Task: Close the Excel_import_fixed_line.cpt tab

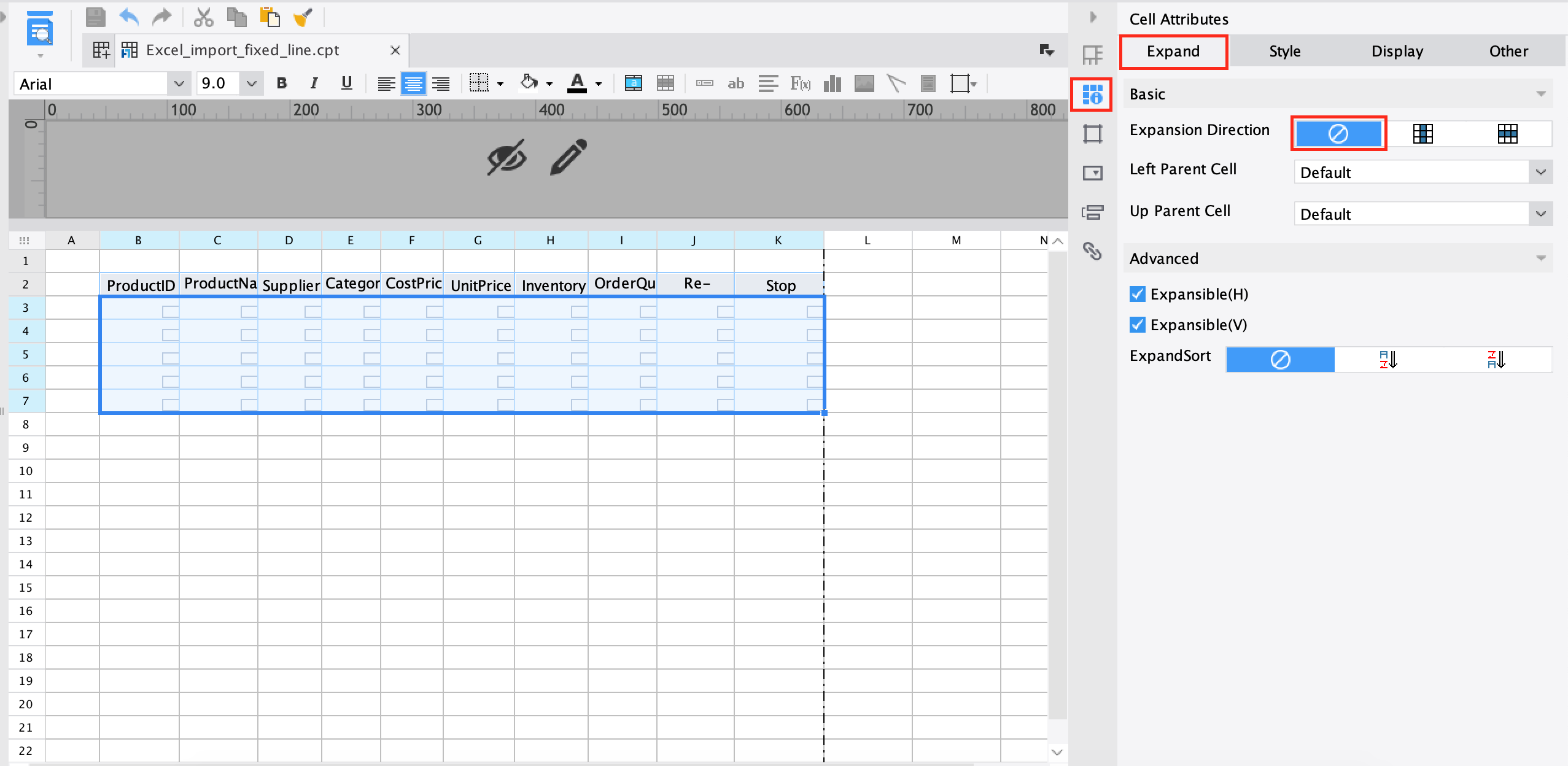Action: point(395,50)
